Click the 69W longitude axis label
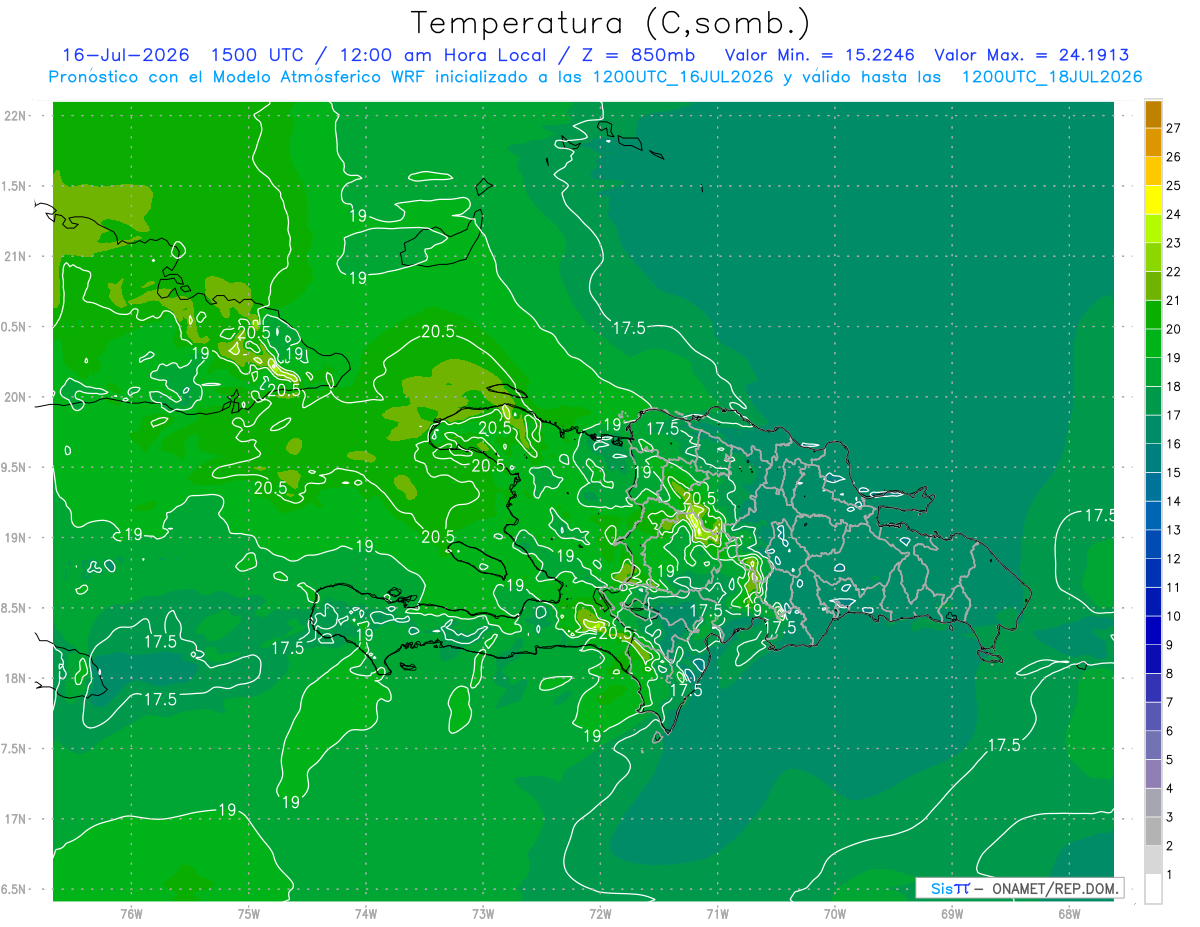Screen dimensions: 1200x927 click(952, 914)
